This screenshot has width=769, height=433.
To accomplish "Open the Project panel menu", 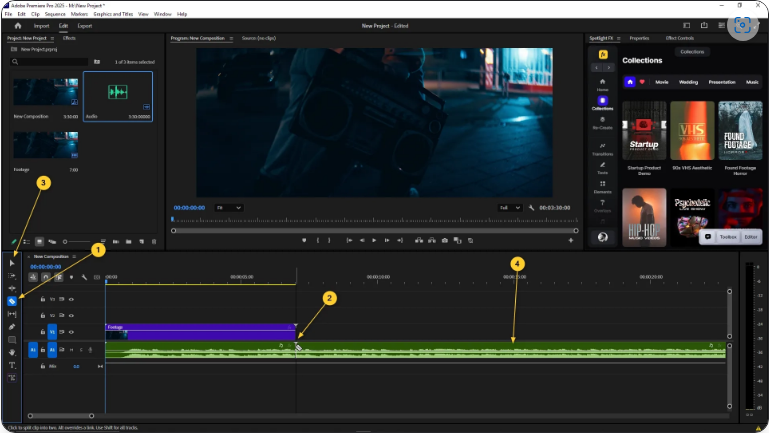I will click(x=52, y=38).
